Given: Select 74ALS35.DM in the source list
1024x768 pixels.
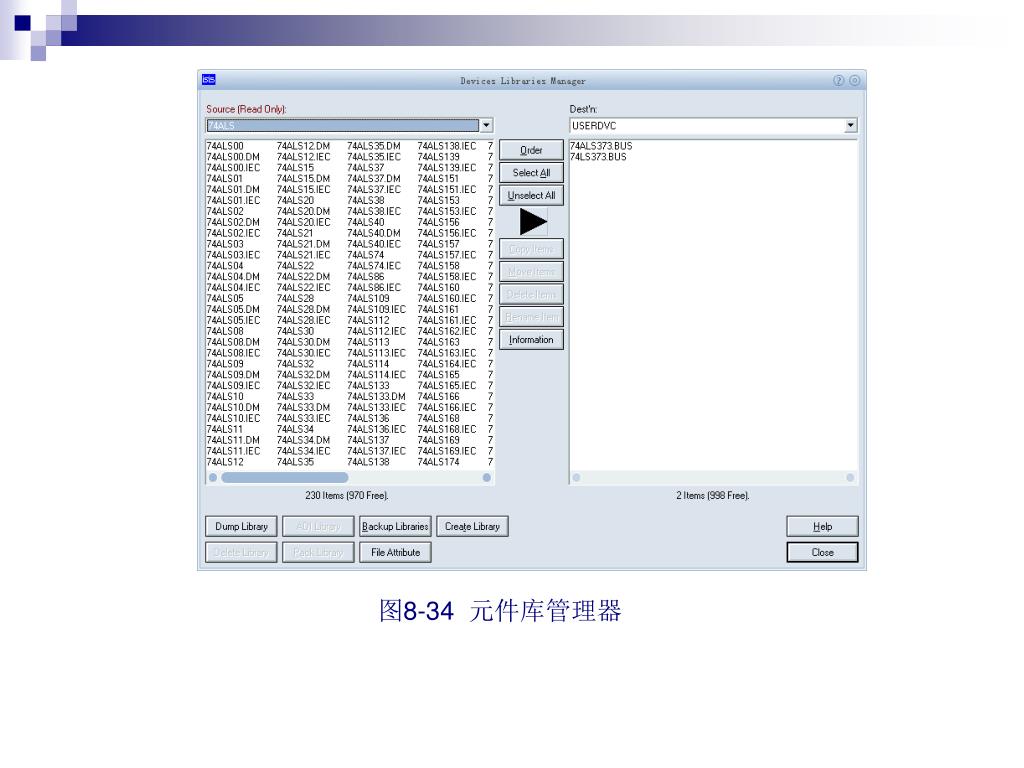Looking at the screenshot, I should pos(374,146).
